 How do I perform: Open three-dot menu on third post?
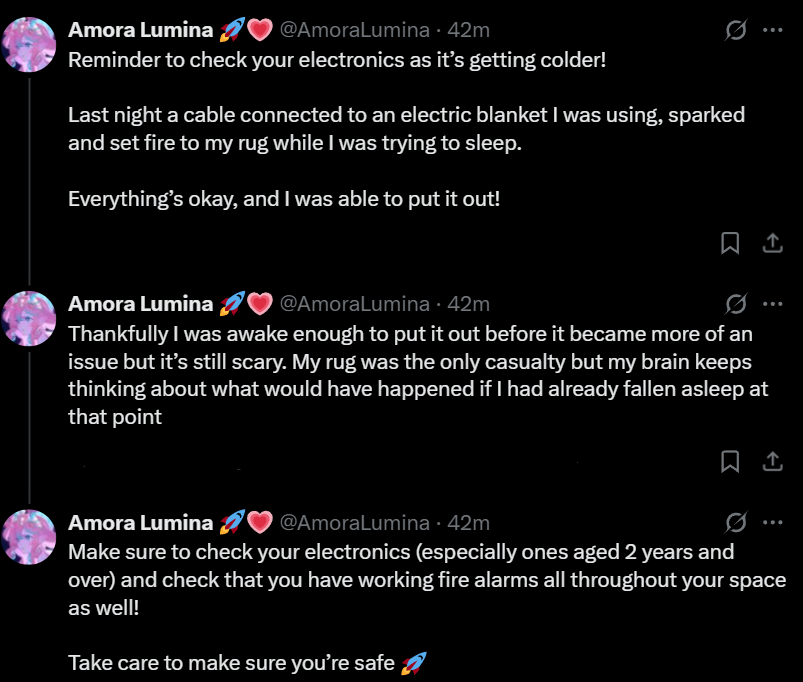[772, 522]
